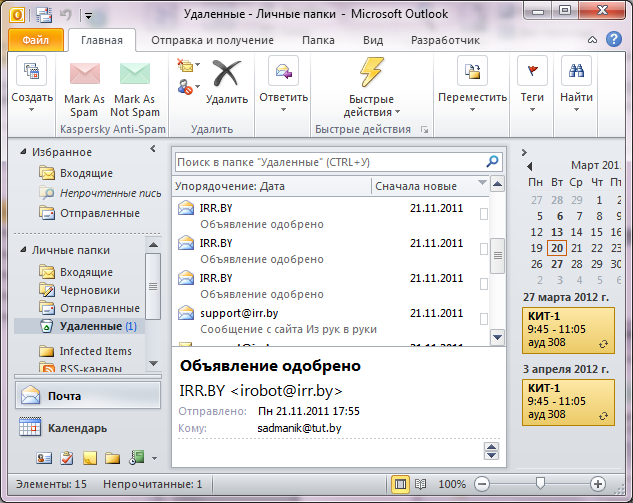This screenshot has width=633, height=503.
Task: Open the Почта navigation button
Action: [x=88, y=396]
